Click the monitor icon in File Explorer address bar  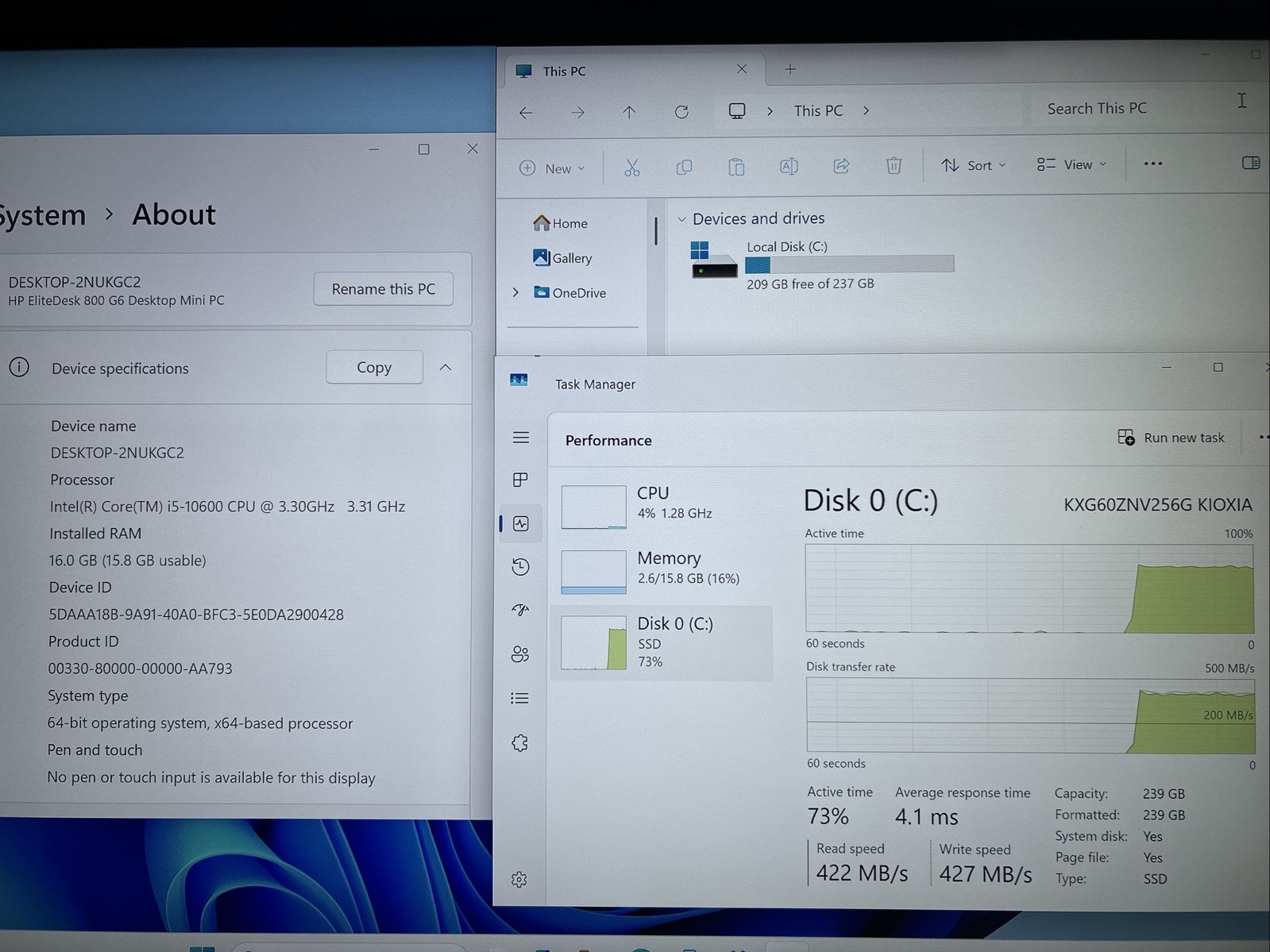tap(737, 111)
